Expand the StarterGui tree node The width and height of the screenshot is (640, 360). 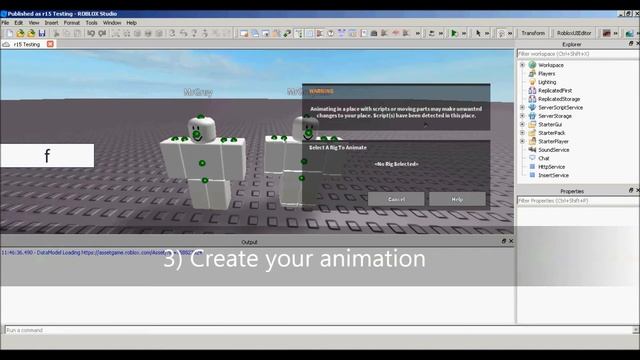click(x=522, y=124)
